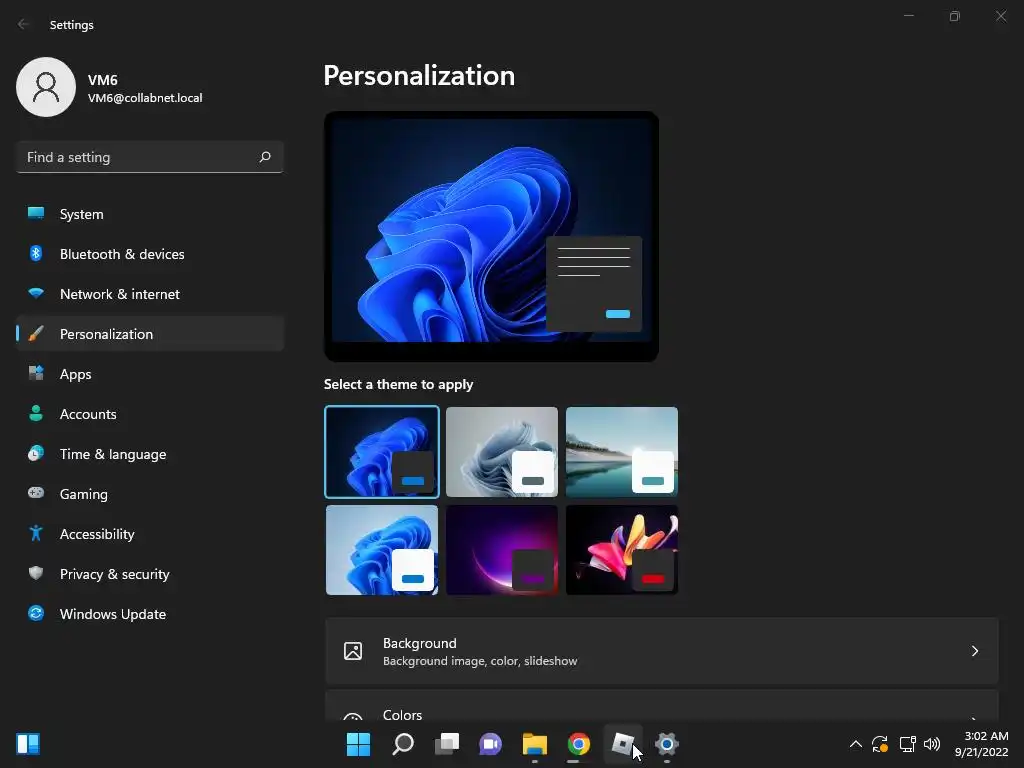
Task: Apply the purple glow dark theme
Action: 502,550
